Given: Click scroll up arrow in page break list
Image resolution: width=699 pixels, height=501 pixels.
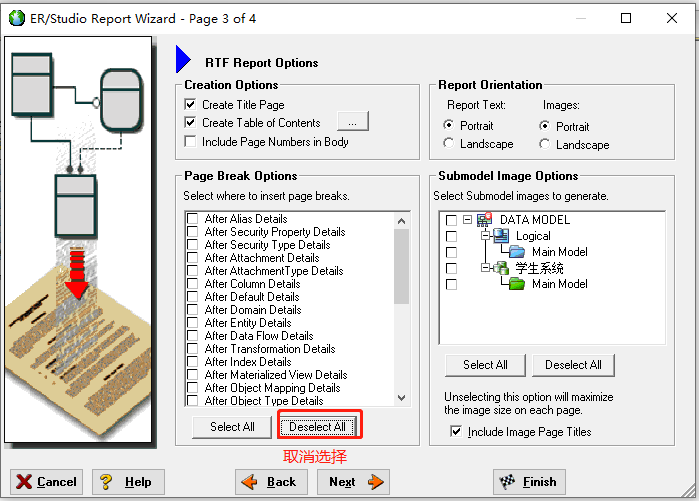Looking at the screenshot, I should [402, 221].
